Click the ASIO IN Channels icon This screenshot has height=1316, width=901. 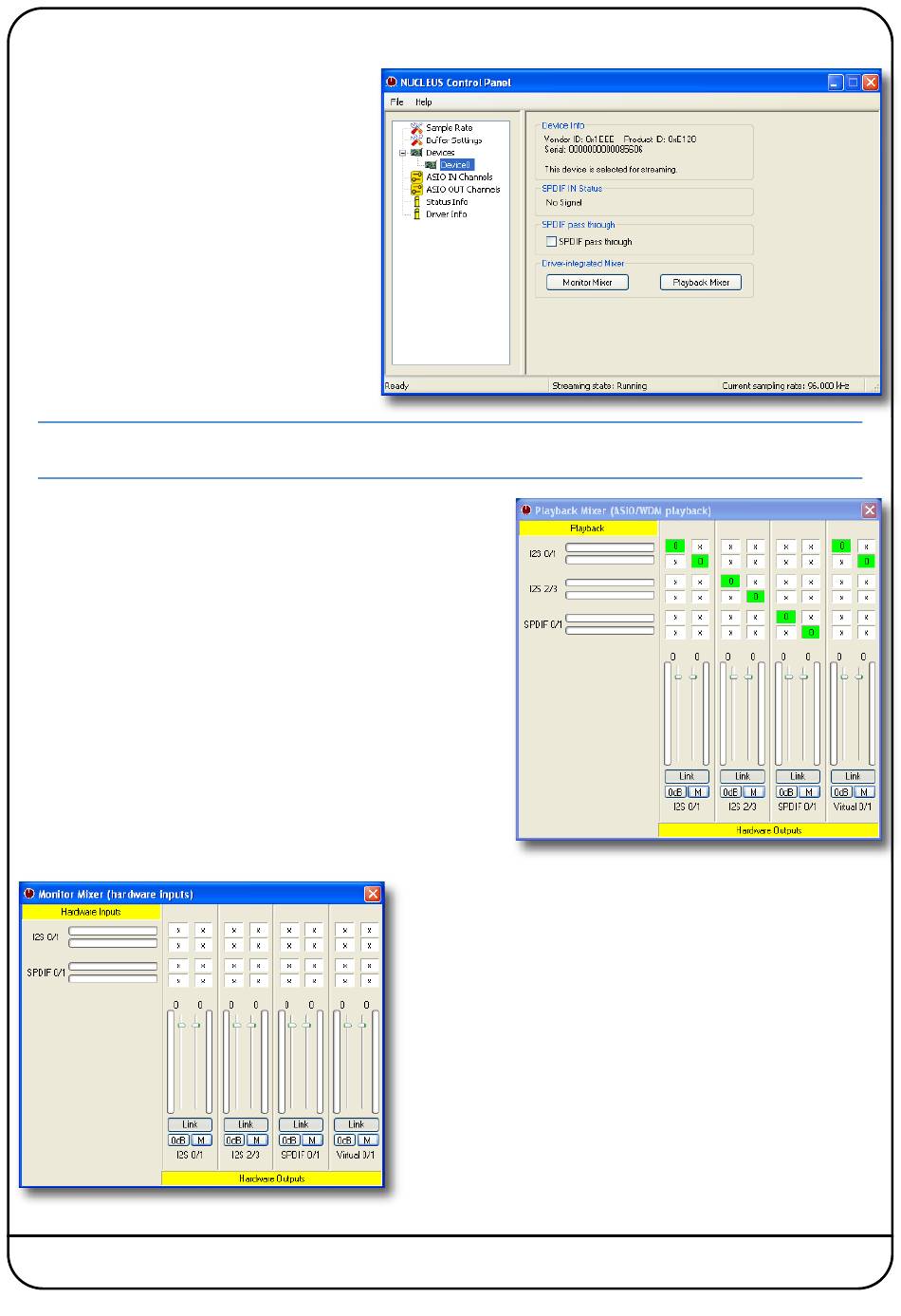pos(416,176)
